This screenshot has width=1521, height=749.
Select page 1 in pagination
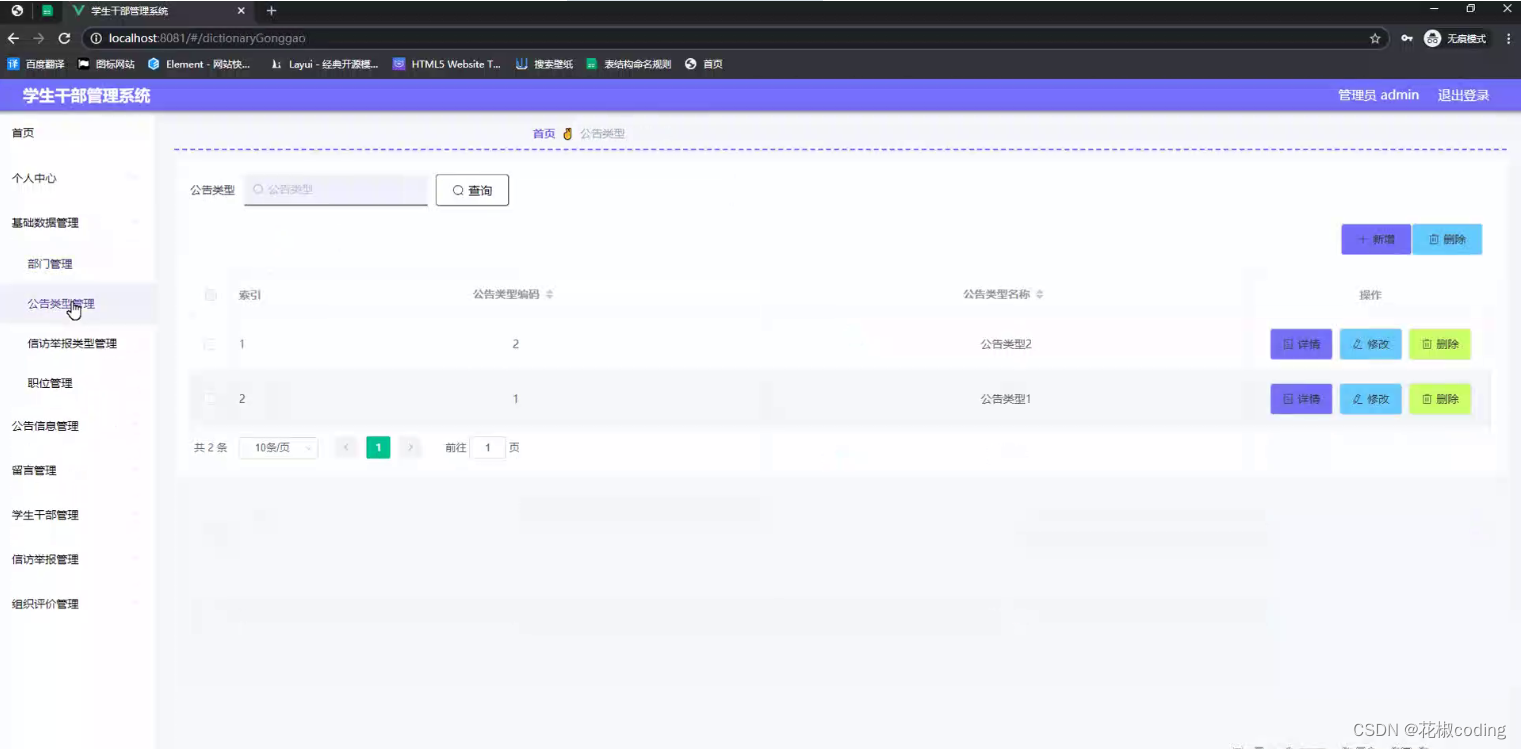coord(378,448)
